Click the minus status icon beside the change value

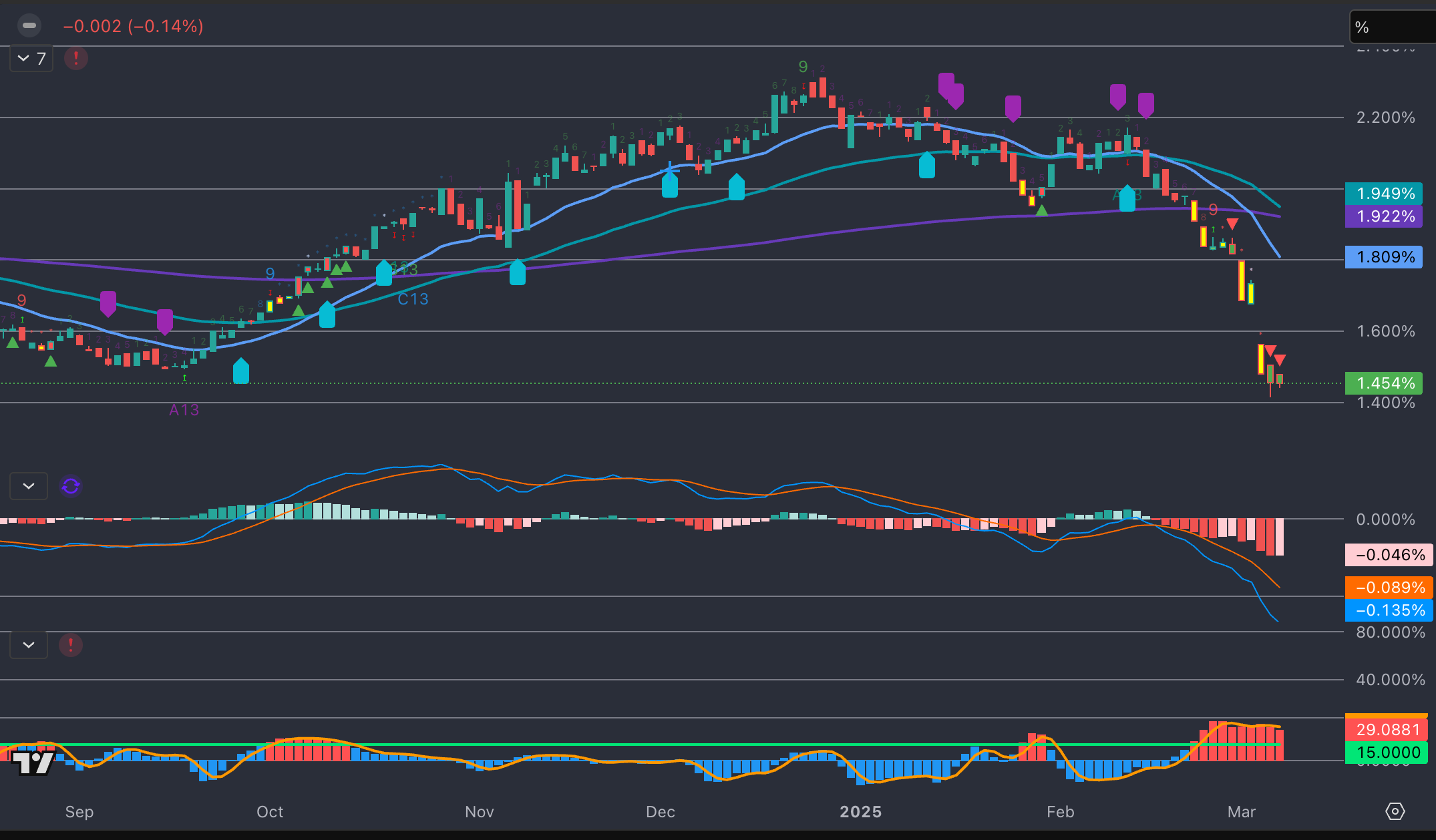tap(29, 25)
